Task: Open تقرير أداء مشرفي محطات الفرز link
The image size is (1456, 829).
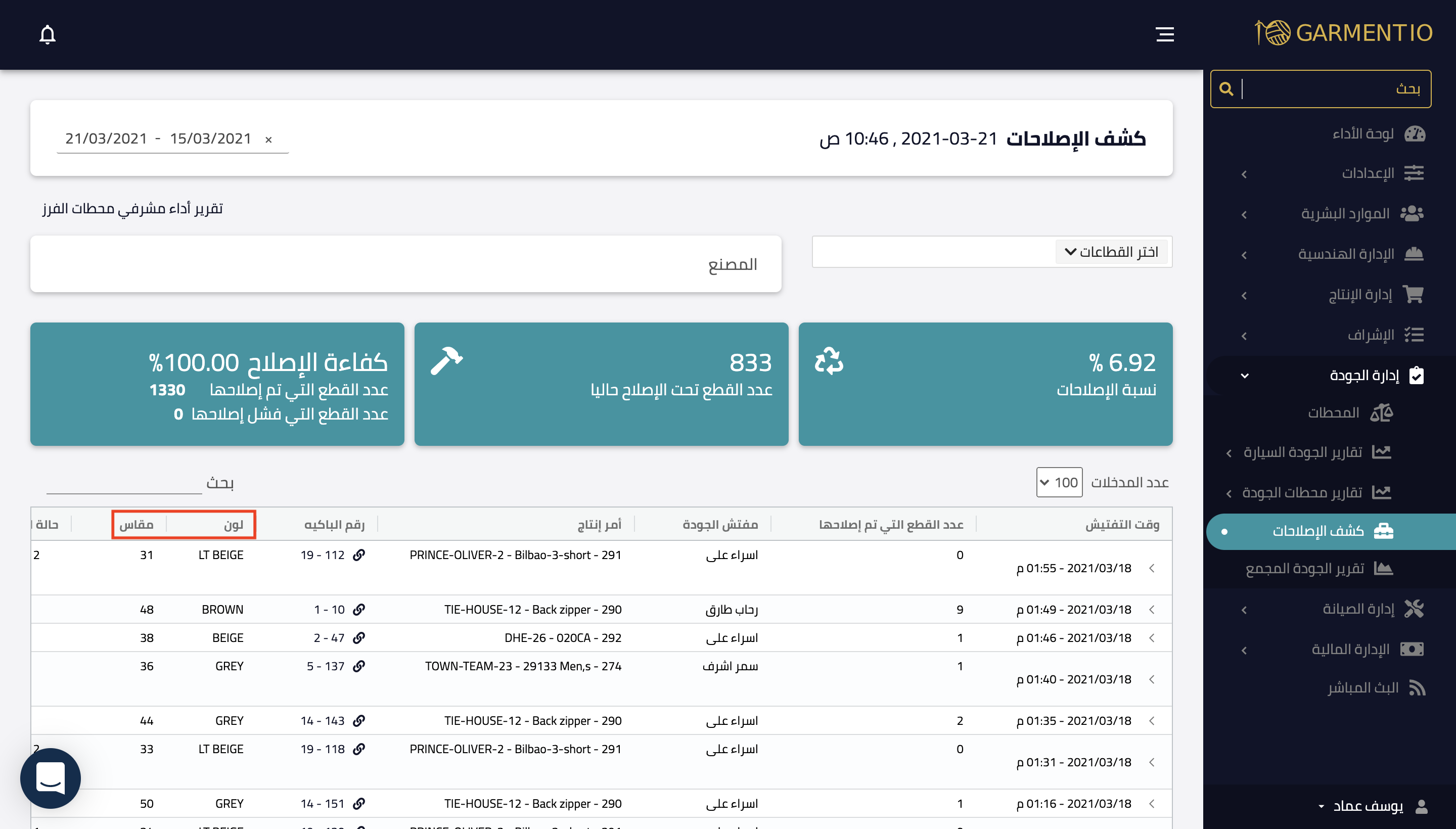Action: (132, 208)
